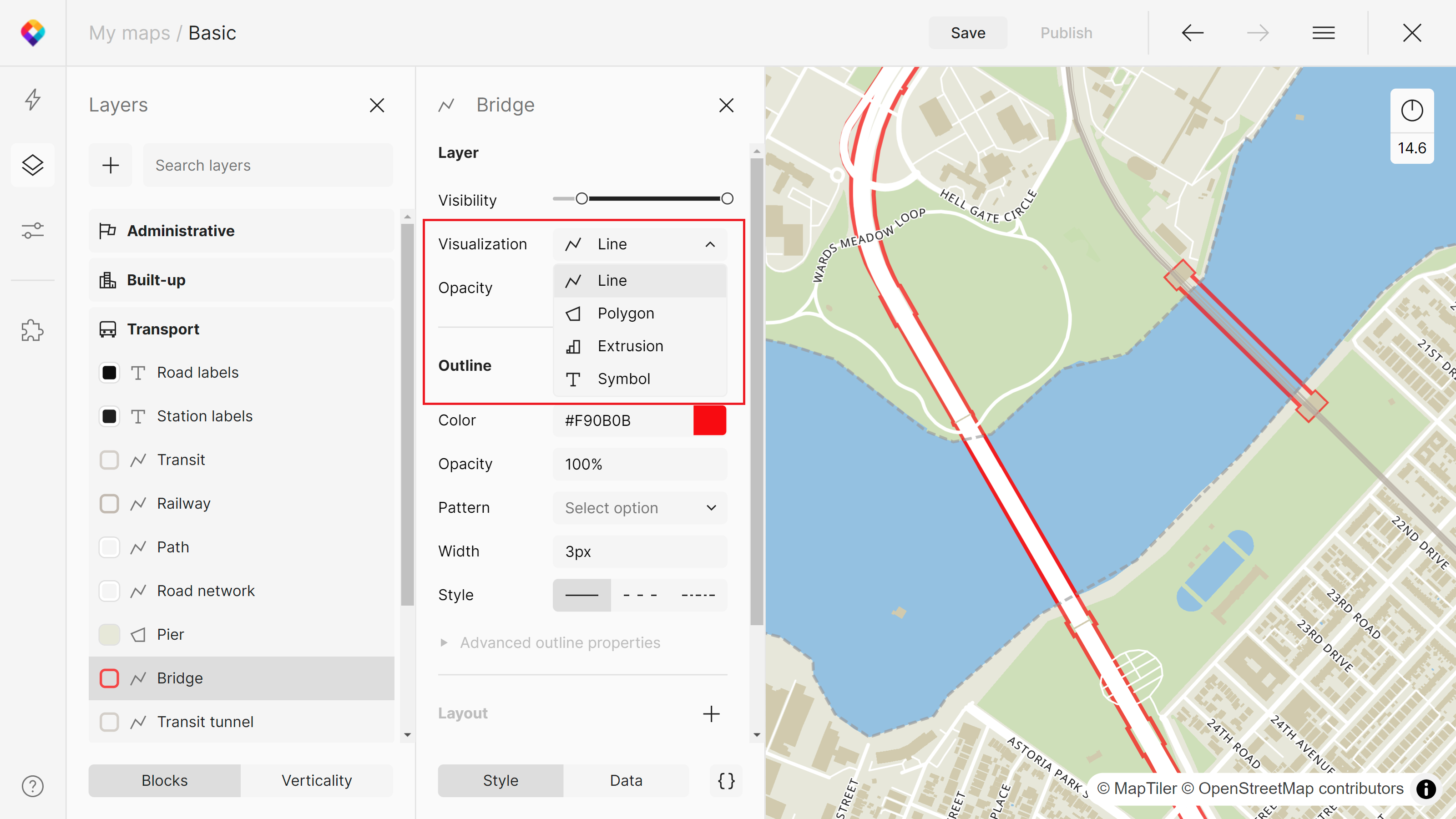This screenshot has height=819, width=1456.
Task: Click the lightning bolt quick-actions icon
Action: [x=32, y=100]
